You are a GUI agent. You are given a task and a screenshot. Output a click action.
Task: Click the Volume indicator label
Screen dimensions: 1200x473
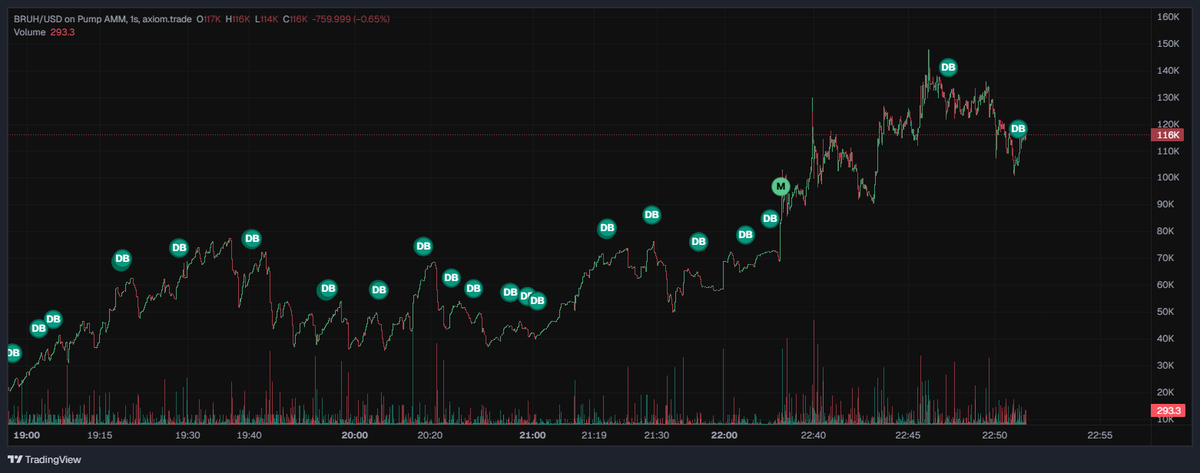pyautogui.click(x=30, y=32)
